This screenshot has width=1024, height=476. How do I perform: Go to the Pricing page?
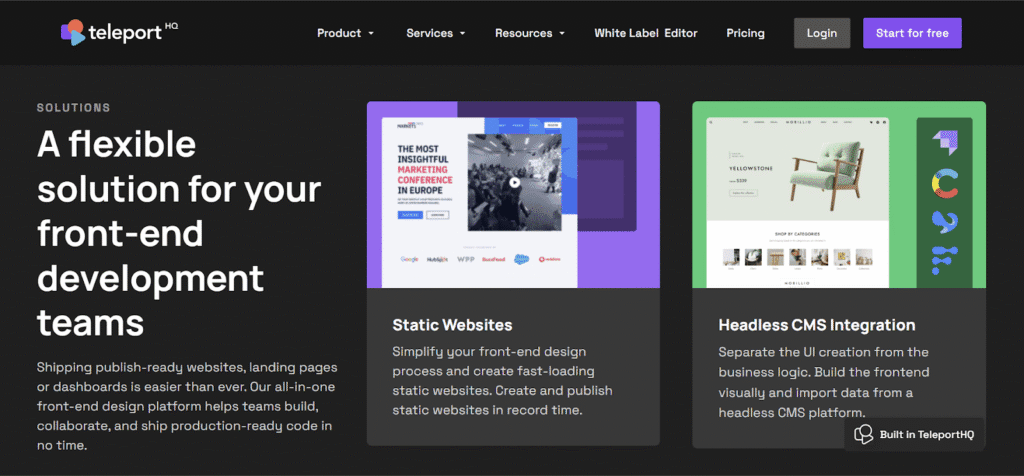(745, 33)
